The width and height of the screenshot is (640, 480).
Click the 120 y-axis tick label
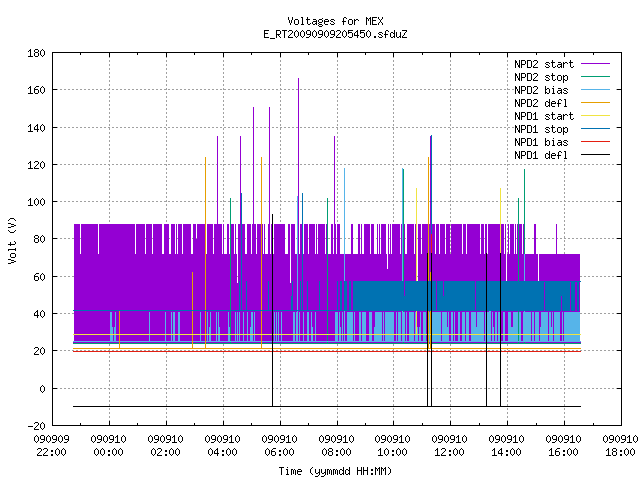(36, 165)
